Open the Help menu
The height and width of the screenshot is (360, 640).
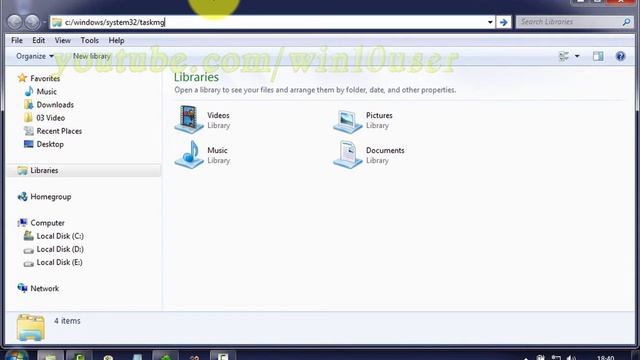tap(116, 40)
